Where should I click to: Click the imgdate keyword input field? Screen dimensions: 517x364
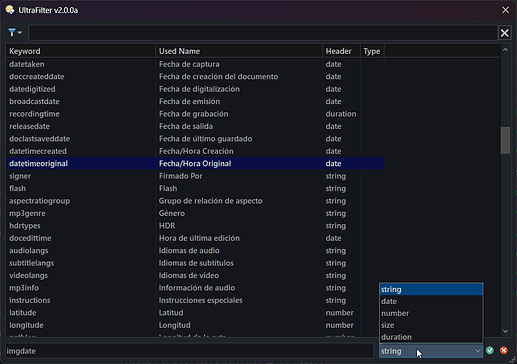189,351
